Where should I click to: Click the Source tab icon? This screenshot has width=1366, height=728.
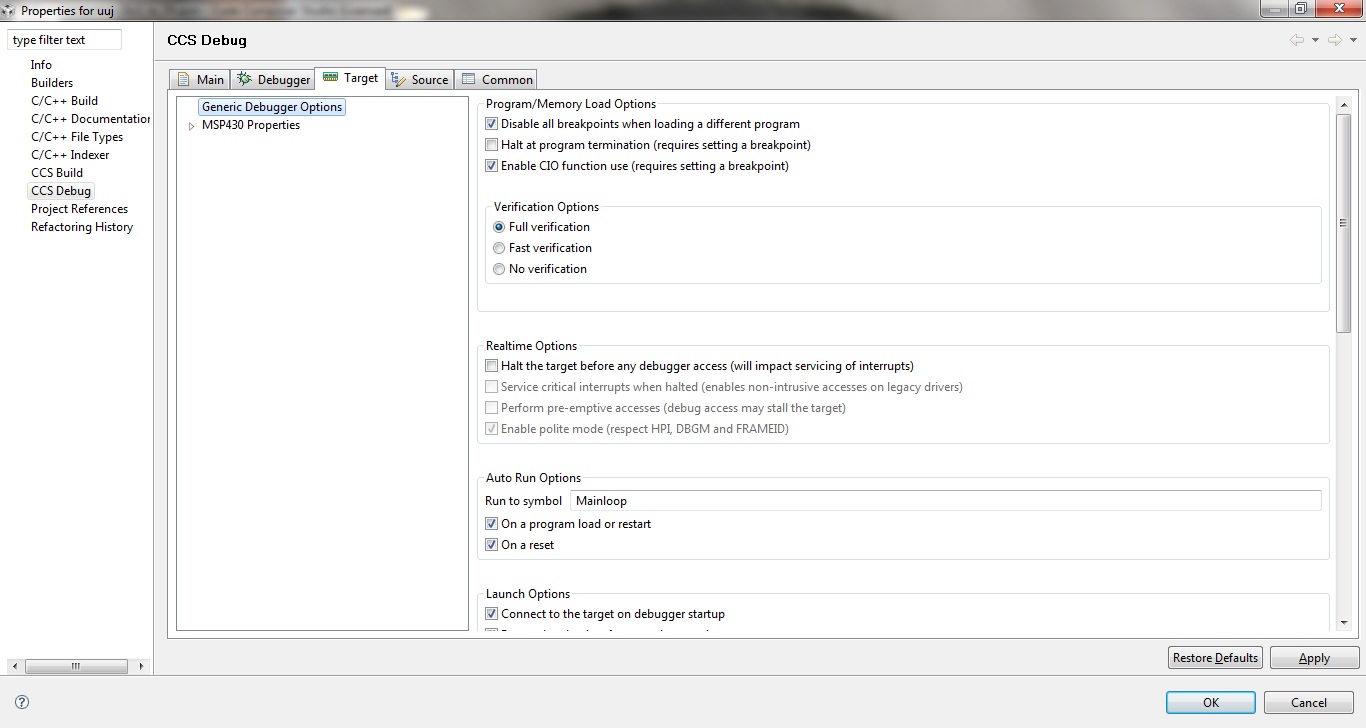(x=398, y=79)
